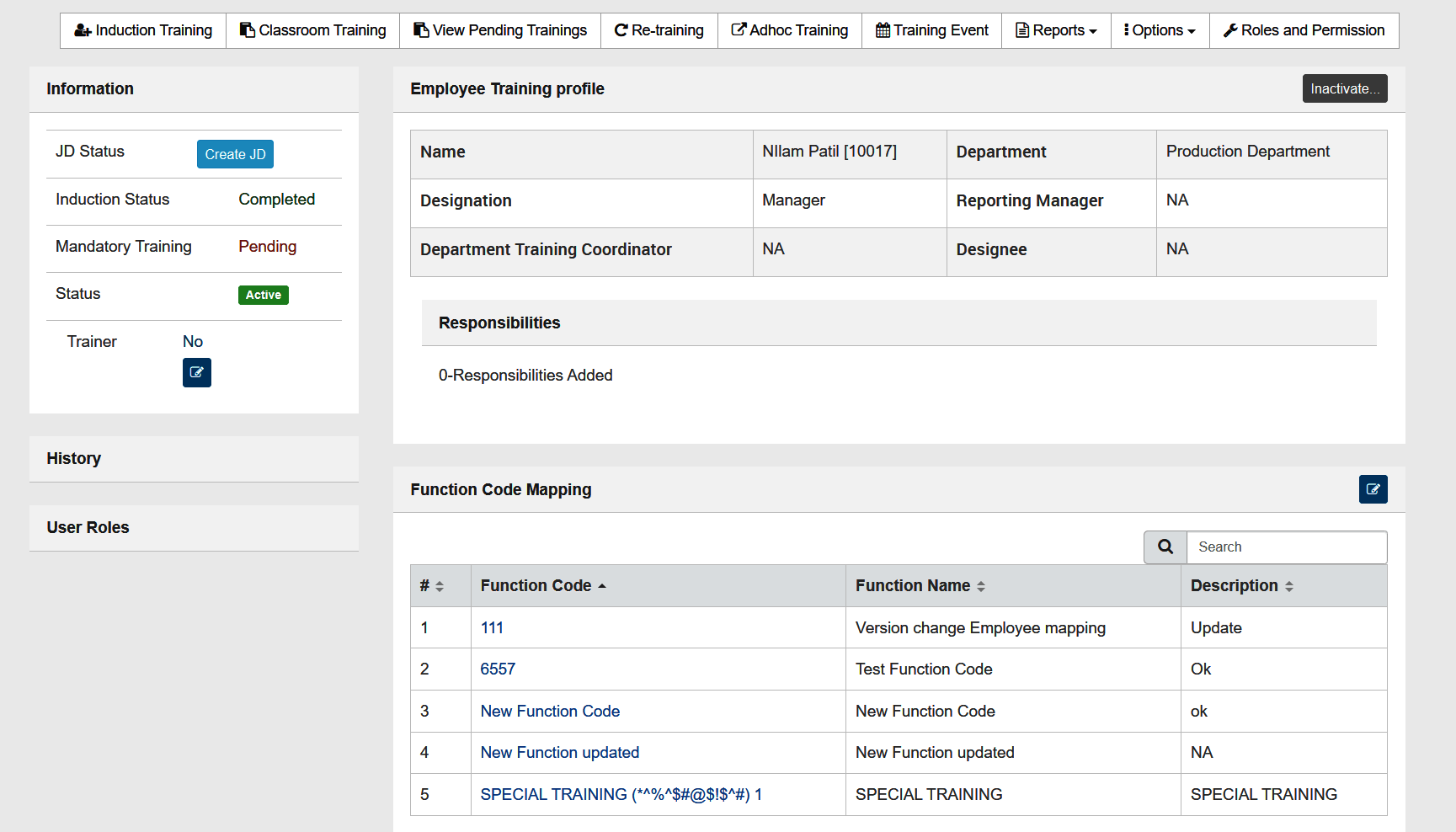
Task: Open the Roles and Permission wrench icon
Action: [1233, 30]
